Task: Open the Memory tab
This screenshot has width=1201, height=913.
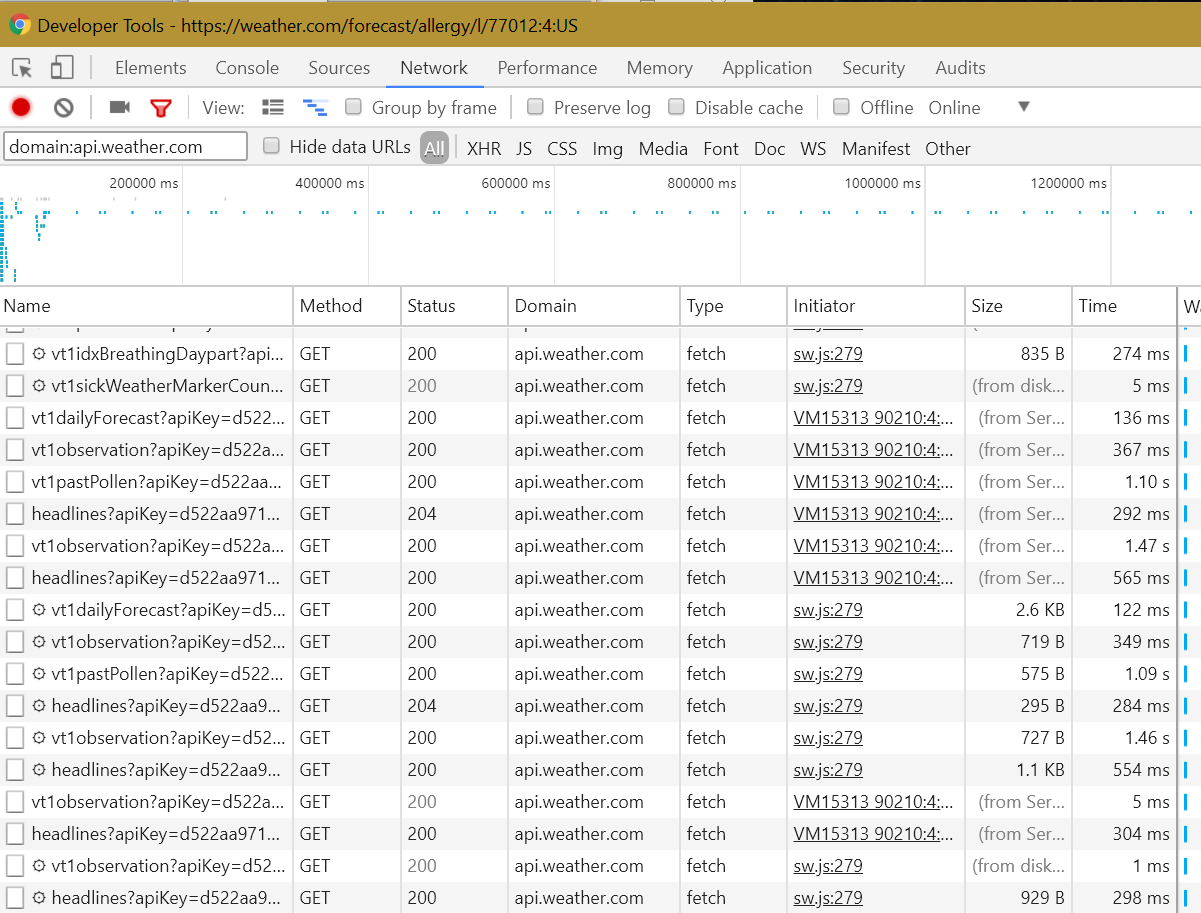Action: 660,68
